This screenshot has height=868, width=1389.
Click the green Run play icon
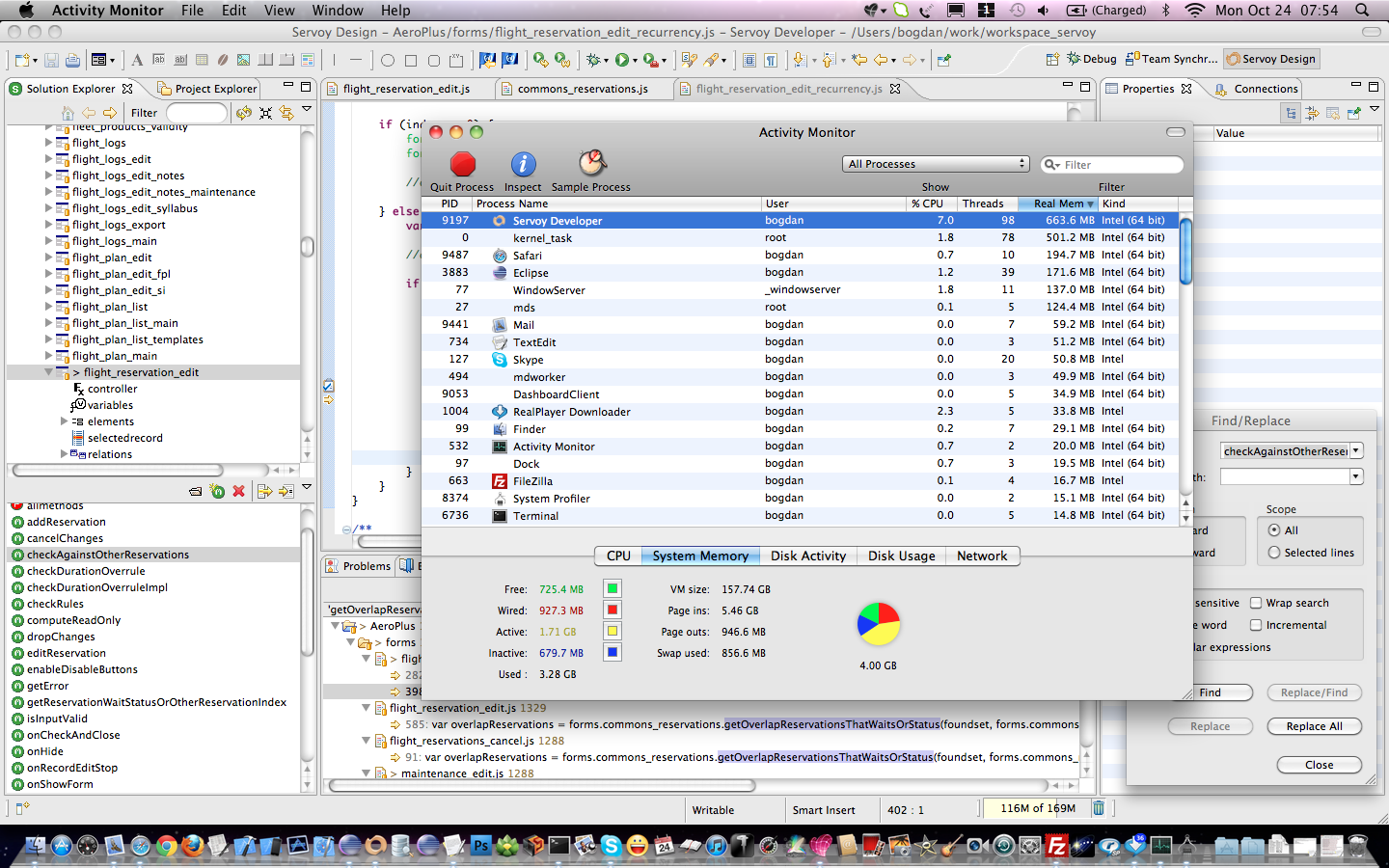[x=622, y=60]
